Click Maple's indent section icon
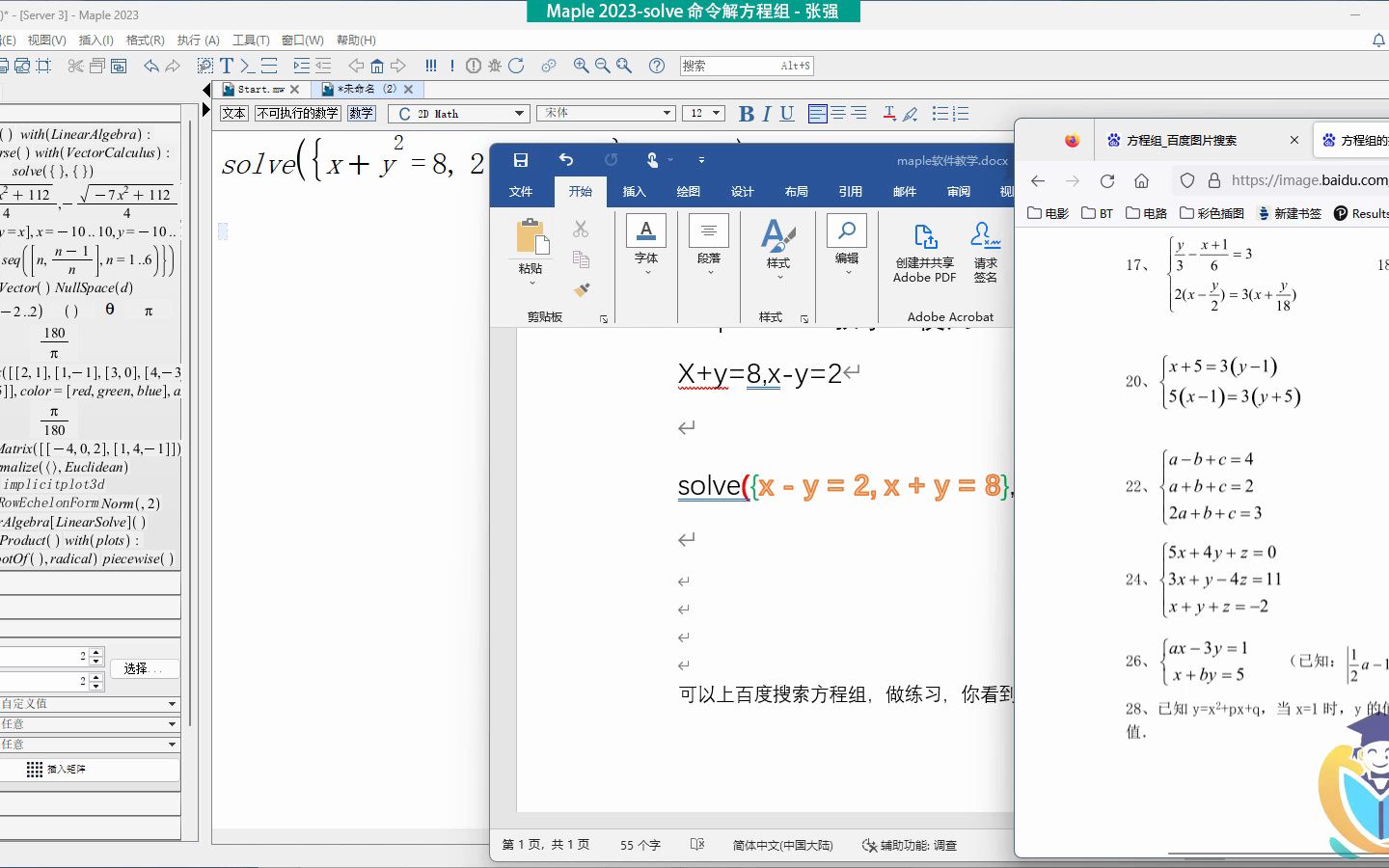This screenshot has height=868, width=1389. pos(302,66)
